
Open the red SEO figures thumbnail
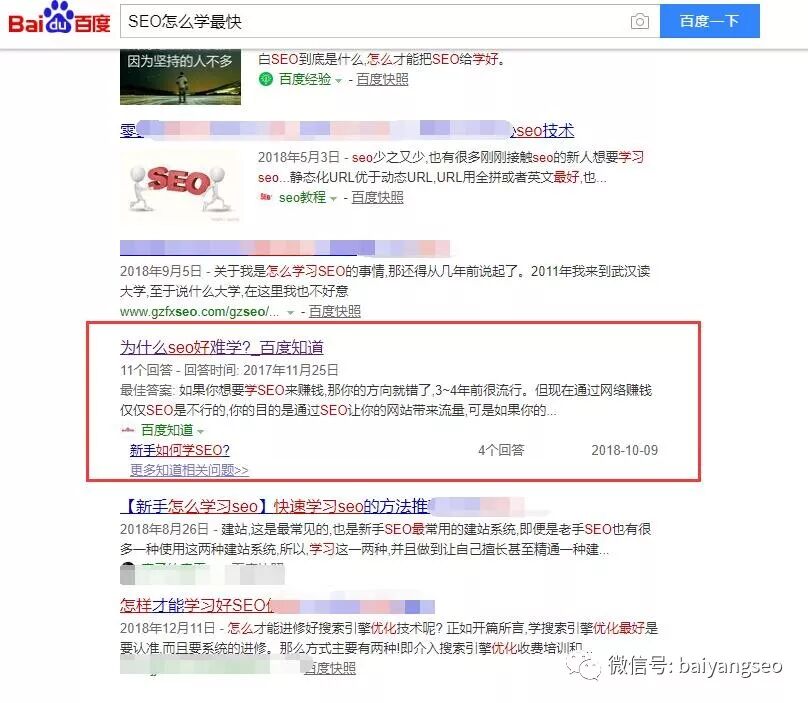tap(180, 187)
